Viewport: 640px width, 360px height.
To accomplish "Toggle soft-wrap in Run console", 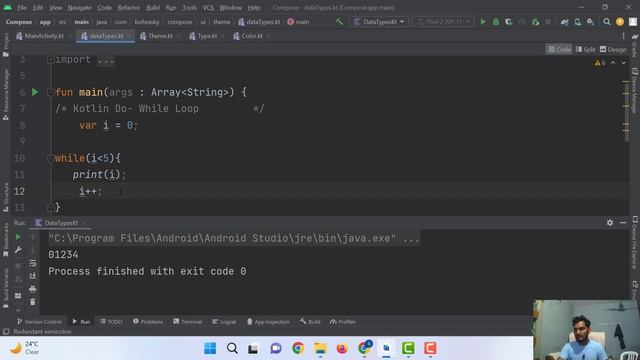I will 33,263.
